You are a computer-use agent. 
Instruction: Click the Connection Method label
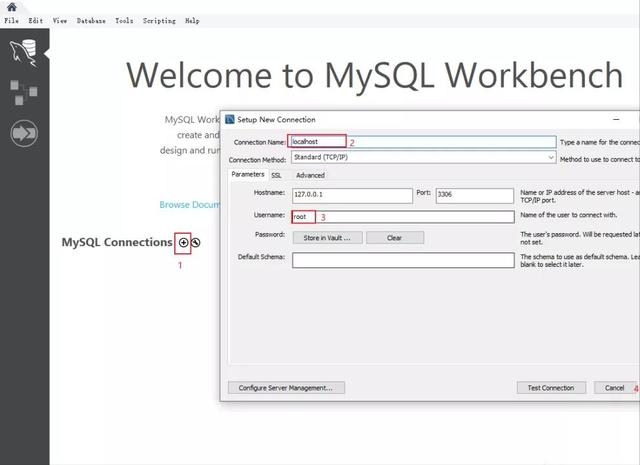pos(257,160)
